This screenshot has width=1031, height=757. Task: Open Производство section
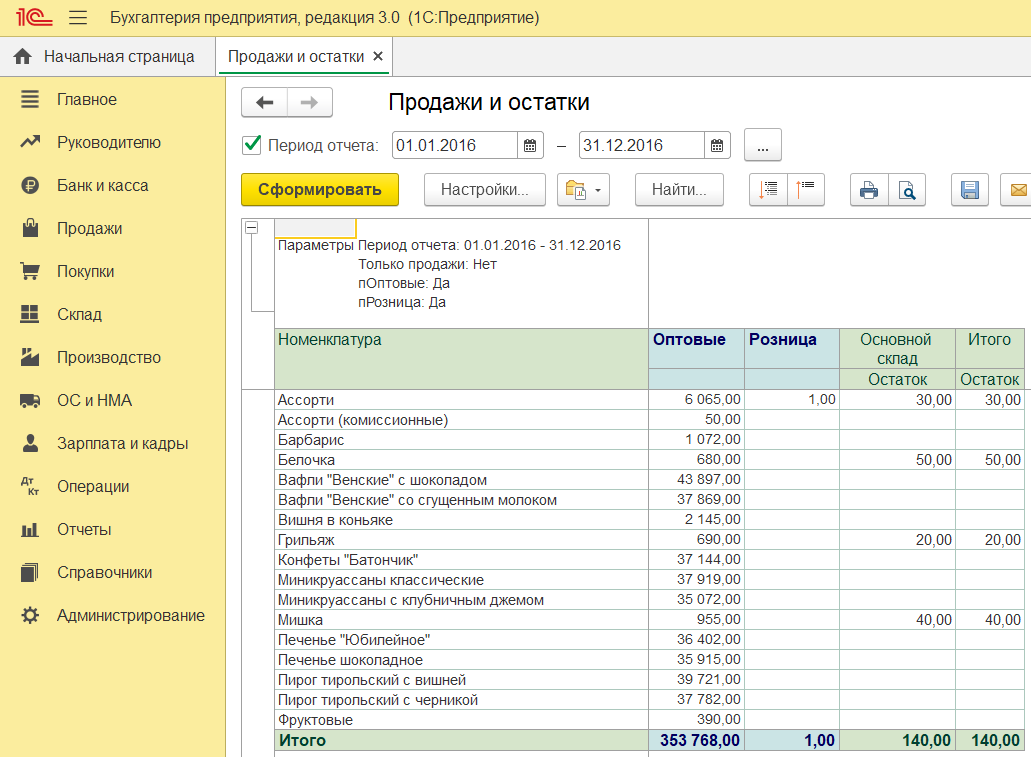[109, 357]
